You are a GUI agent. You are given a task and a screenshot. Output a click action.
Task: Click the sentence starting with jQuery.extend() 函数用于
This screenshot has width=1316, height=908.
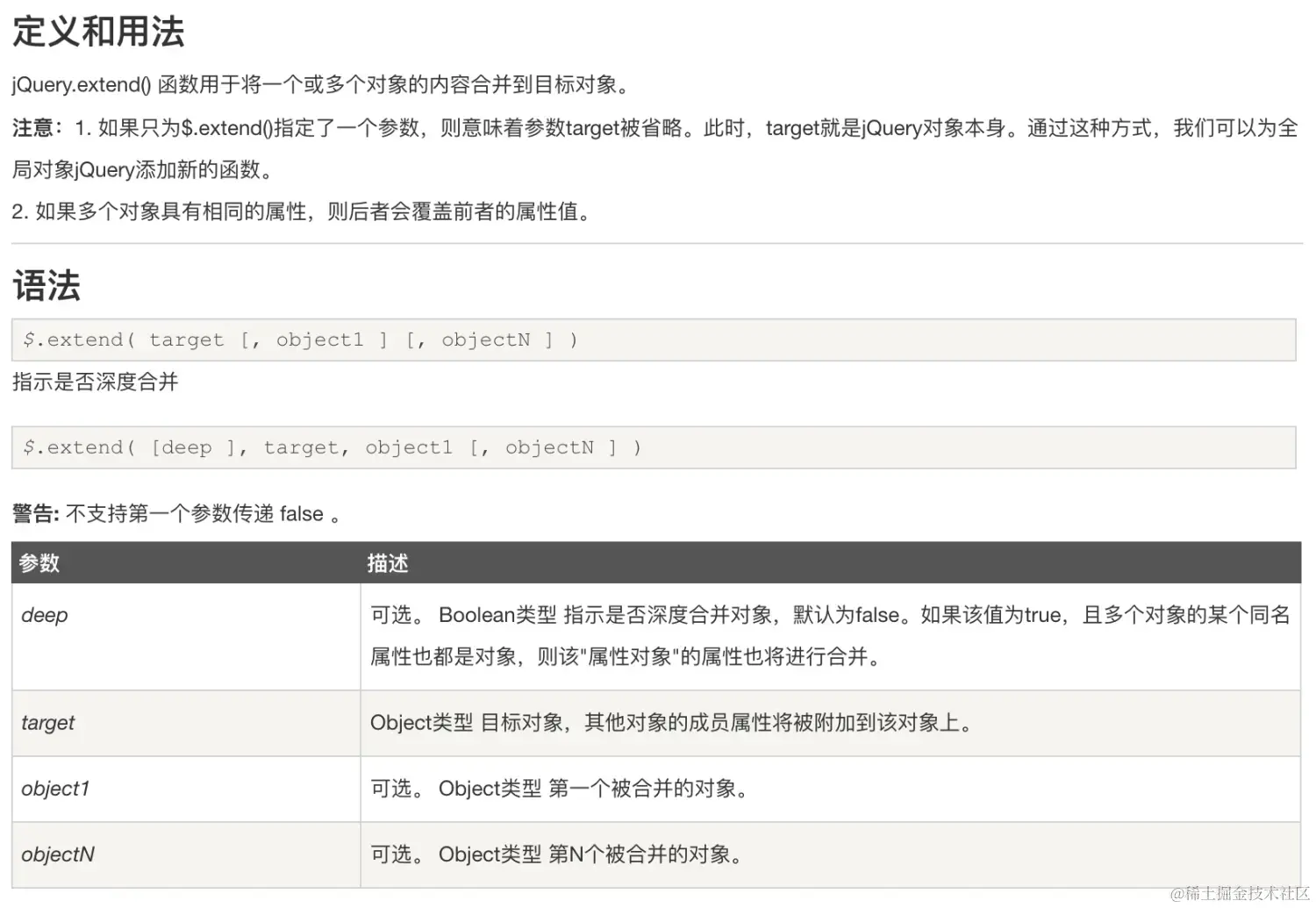tap(321, 85)
